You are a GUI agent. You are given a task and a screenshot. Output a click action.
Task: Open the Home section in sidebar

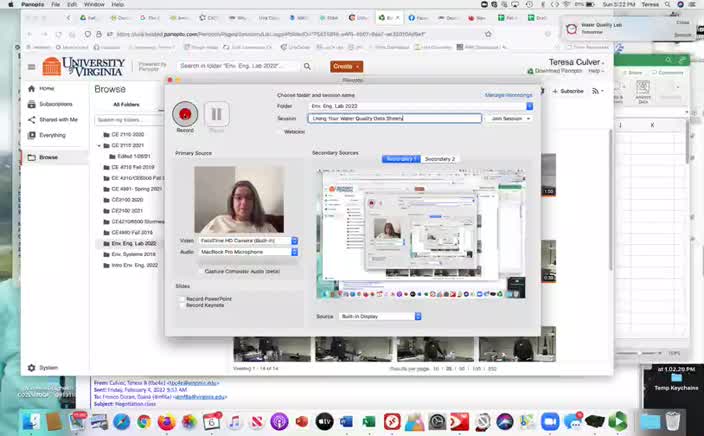(x=46, y=89)
